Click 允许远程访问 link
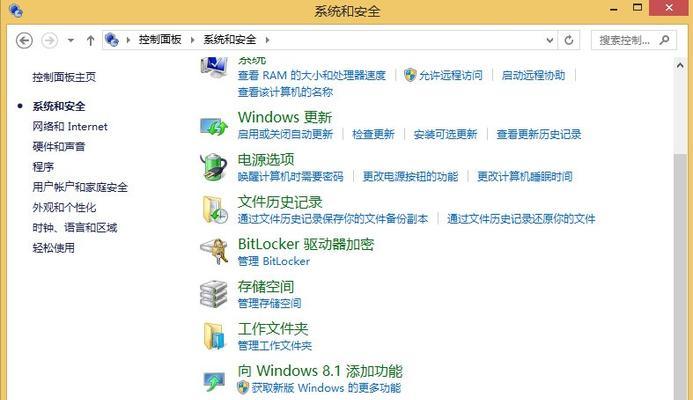The height and width of the screenshot is (400, 693). (451, 76)
